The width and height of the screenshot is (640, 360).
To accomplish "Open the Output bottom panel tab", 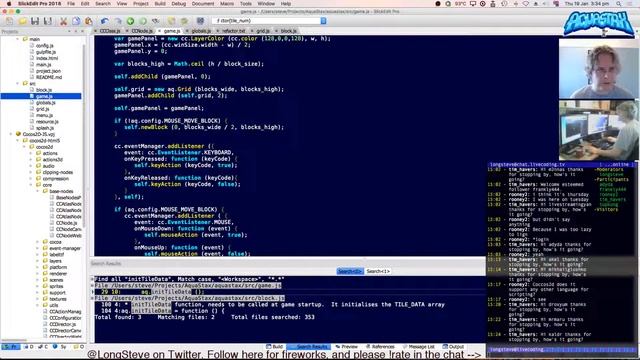I will [453, 347].
